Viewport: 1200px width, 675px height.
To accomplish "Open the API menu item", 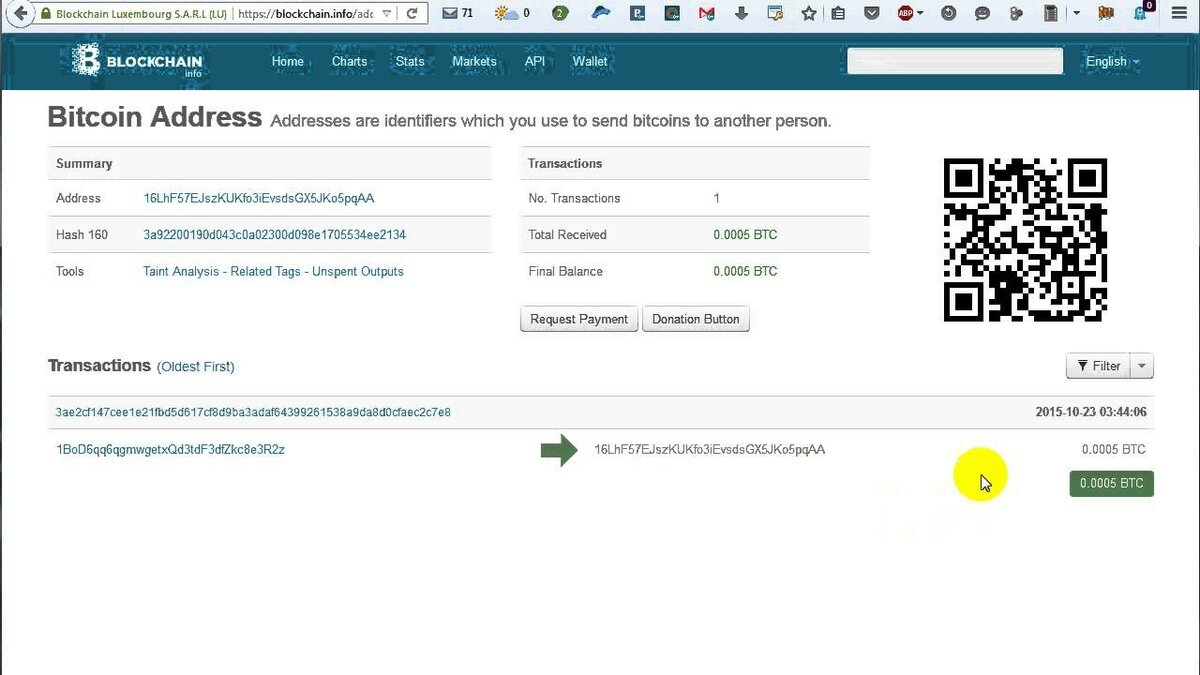I will pos(535,61).
